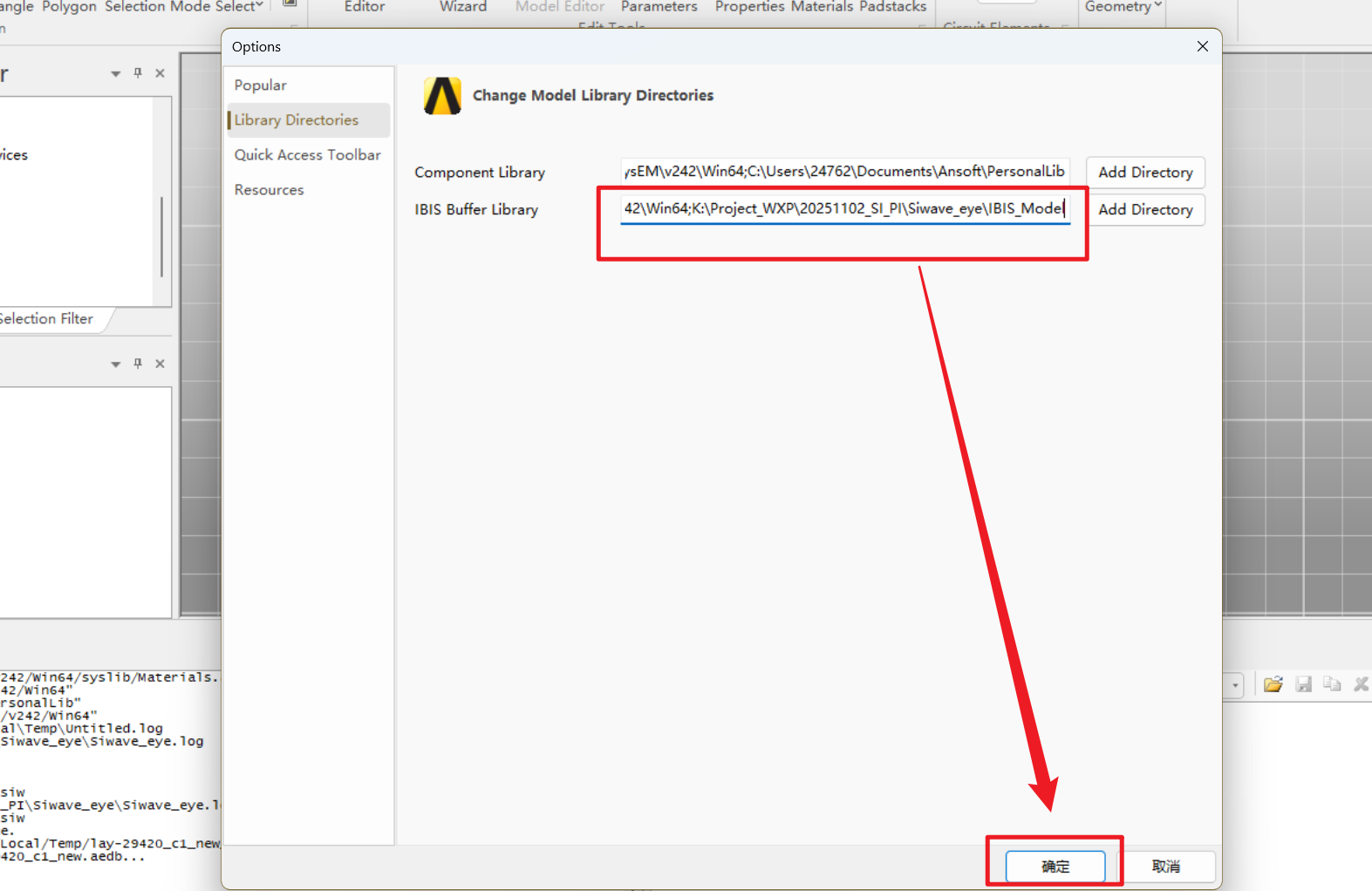Click log line ending 'lay-29420_c1_new'
1372x891 pixels.
[111, 844]
